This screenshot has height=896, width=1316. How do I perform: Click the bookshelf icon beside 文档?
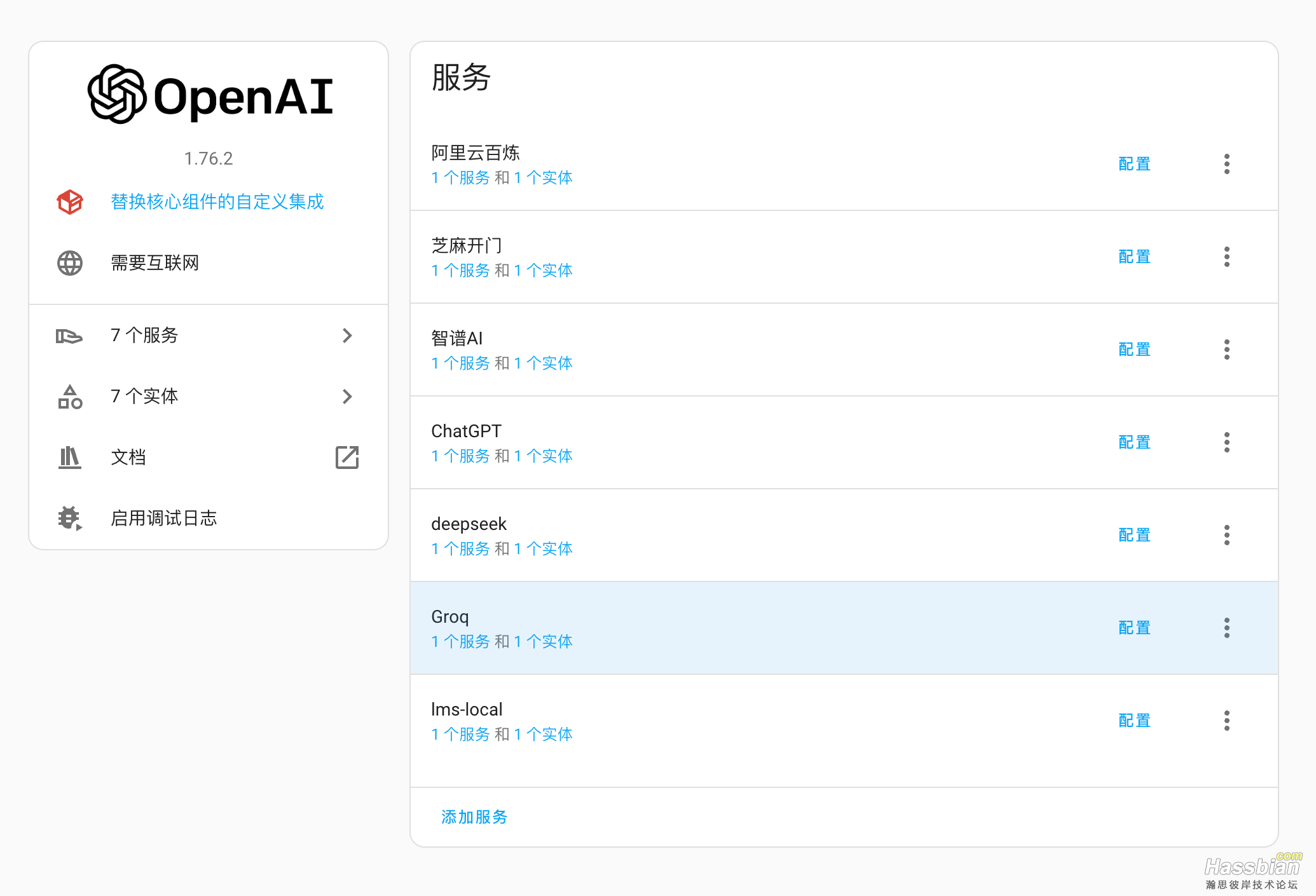coord(70,458)
